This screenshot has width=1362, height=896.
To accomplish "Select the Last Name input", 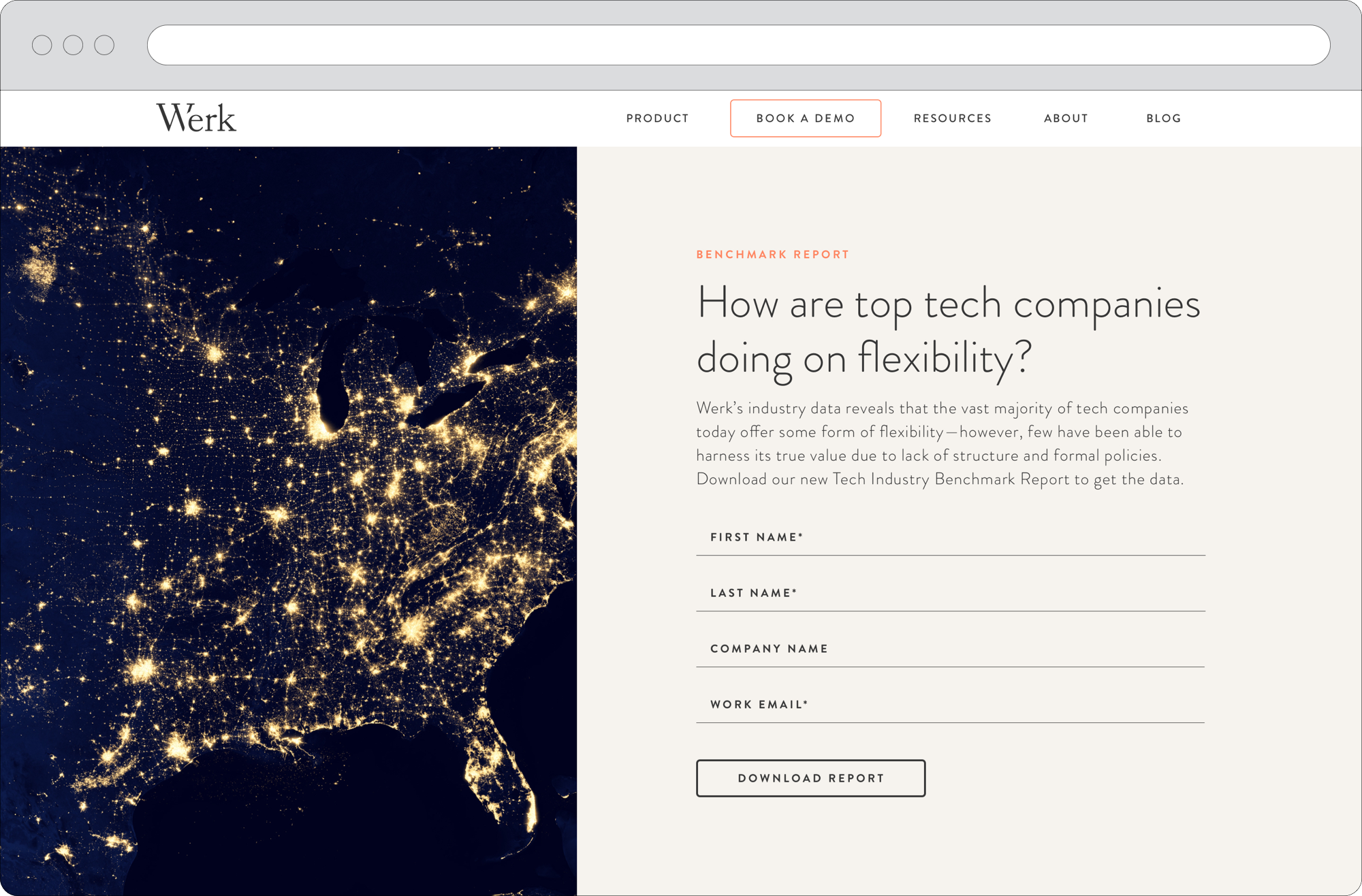I will click(x=951, y=594).
